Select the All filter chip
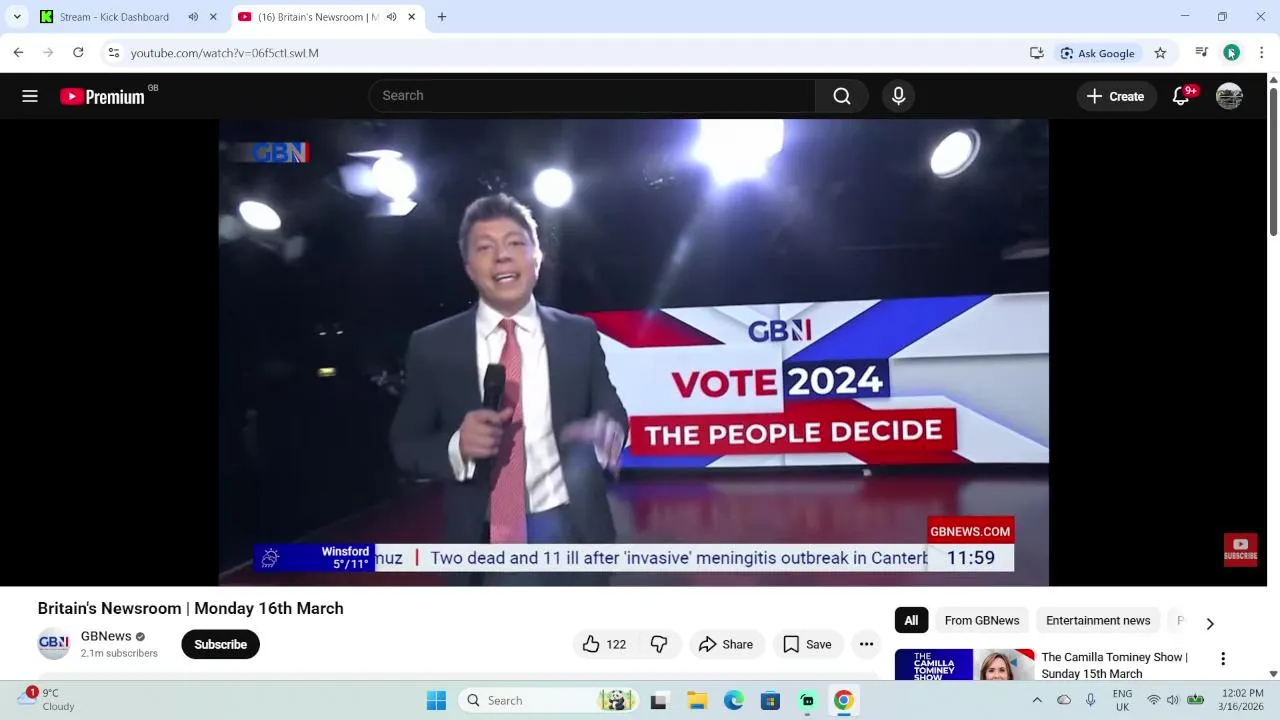 click(x=911, y=621)
